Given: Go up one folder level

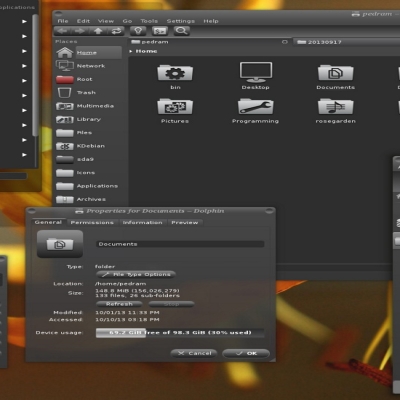Looking at the screenshot, I should coord(98,31).
